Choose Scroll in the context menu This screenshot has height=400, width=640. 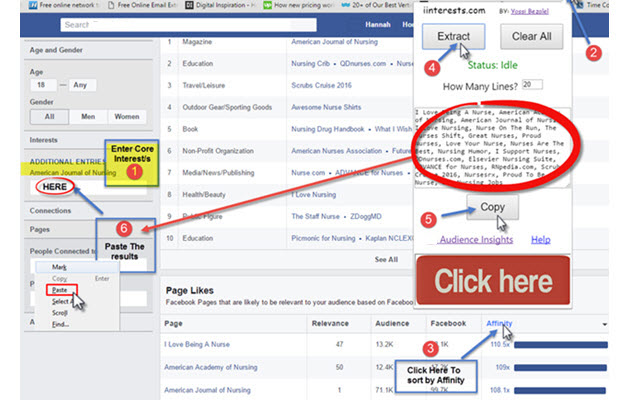(60, 313)
